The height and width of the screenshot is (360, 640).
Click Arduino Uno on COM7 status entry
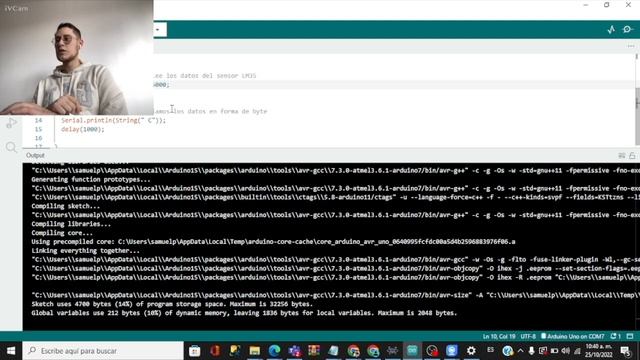tap(573, 336)
